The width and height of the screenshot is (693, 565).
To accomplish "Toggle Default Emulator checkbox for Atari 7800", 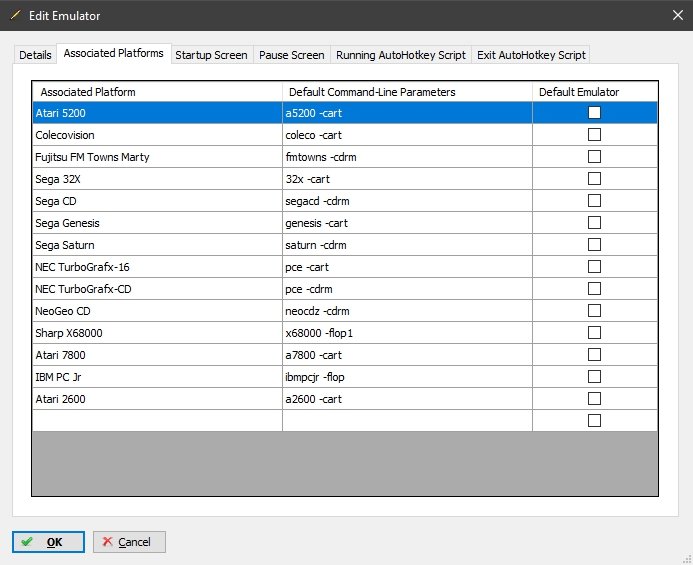I will 594,355.
